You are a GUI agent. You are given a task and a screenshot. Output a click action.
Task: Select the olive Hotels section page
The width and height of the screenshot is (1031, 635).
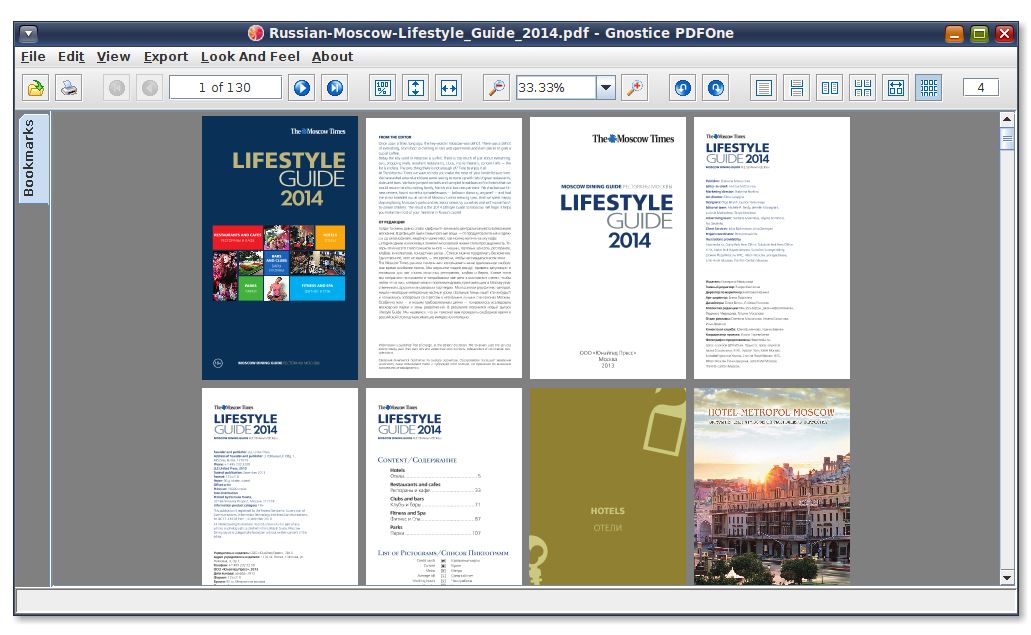tap(608, 486)
